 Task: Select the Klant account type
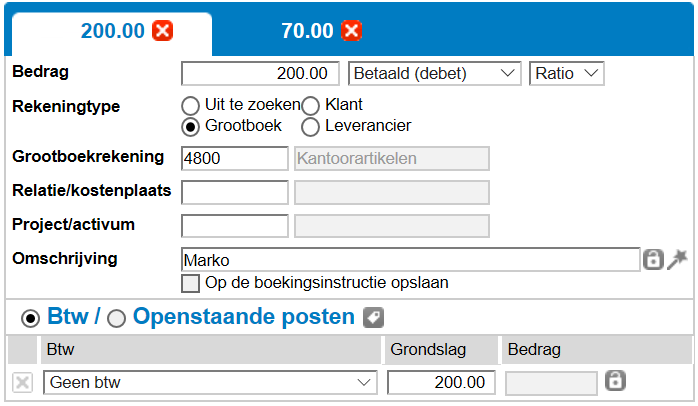[x=310, y=105]
